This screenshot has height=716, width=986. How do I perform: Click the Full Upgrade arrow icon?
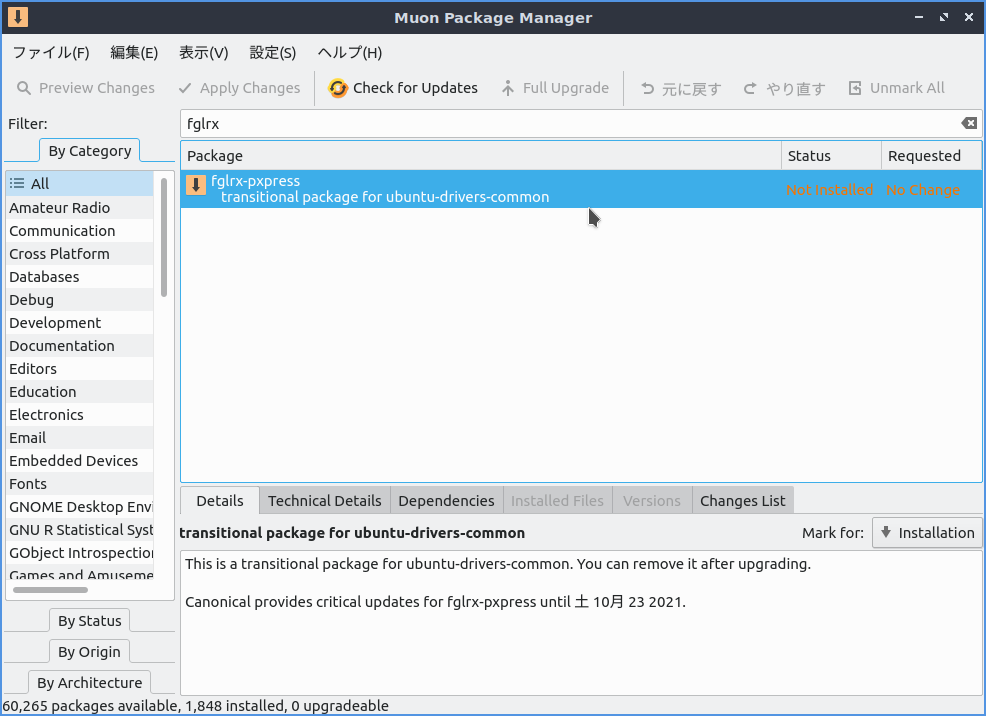(508, 88)
